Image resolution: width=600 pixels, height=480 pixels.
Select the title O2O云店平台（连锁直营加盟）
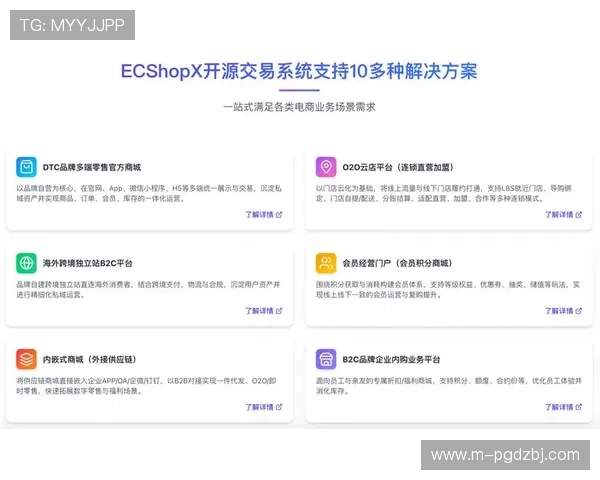pos(398,167)
